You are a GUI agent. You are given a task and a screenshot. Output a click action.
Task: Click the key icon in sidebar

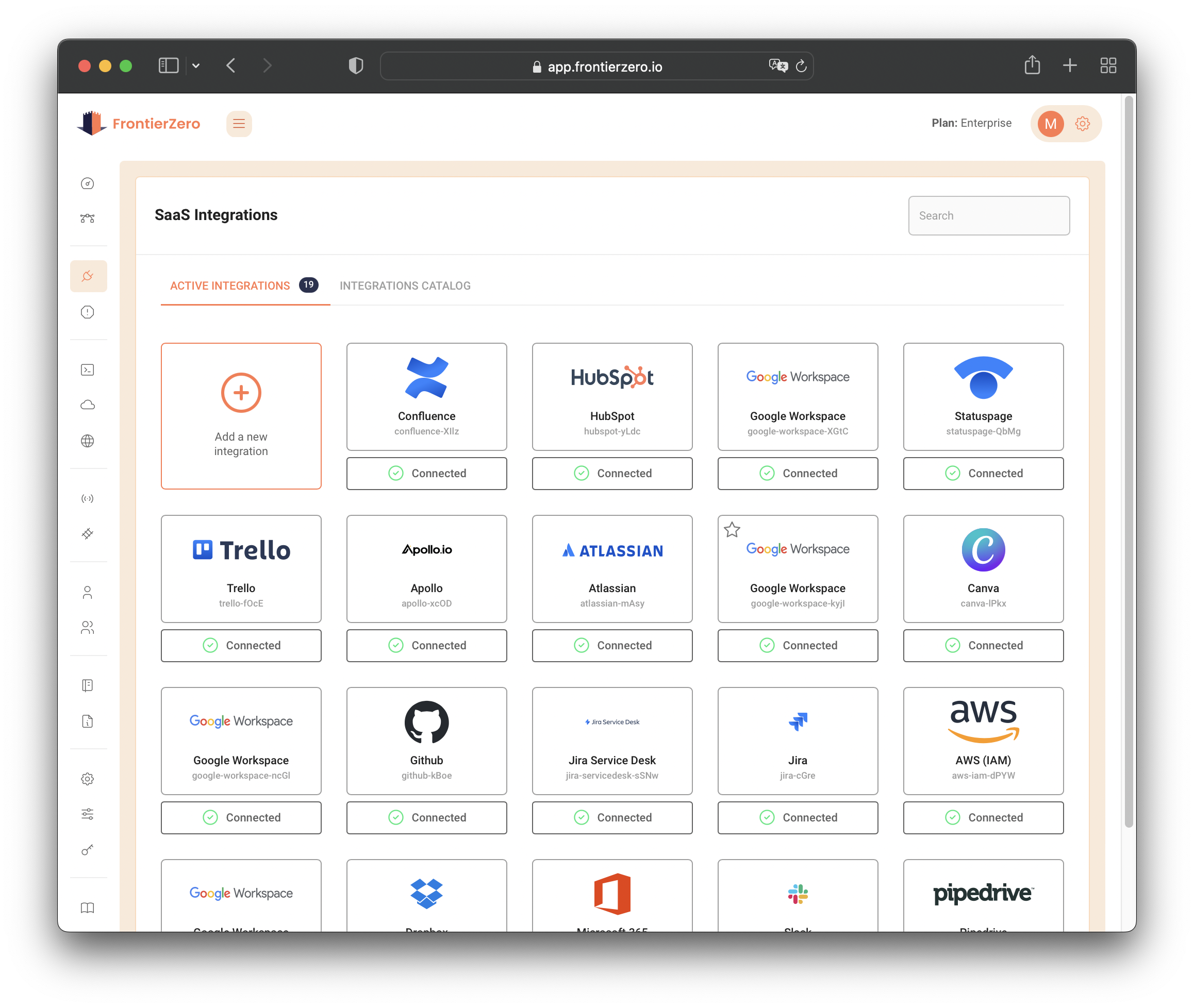click(x=88, y=850)
